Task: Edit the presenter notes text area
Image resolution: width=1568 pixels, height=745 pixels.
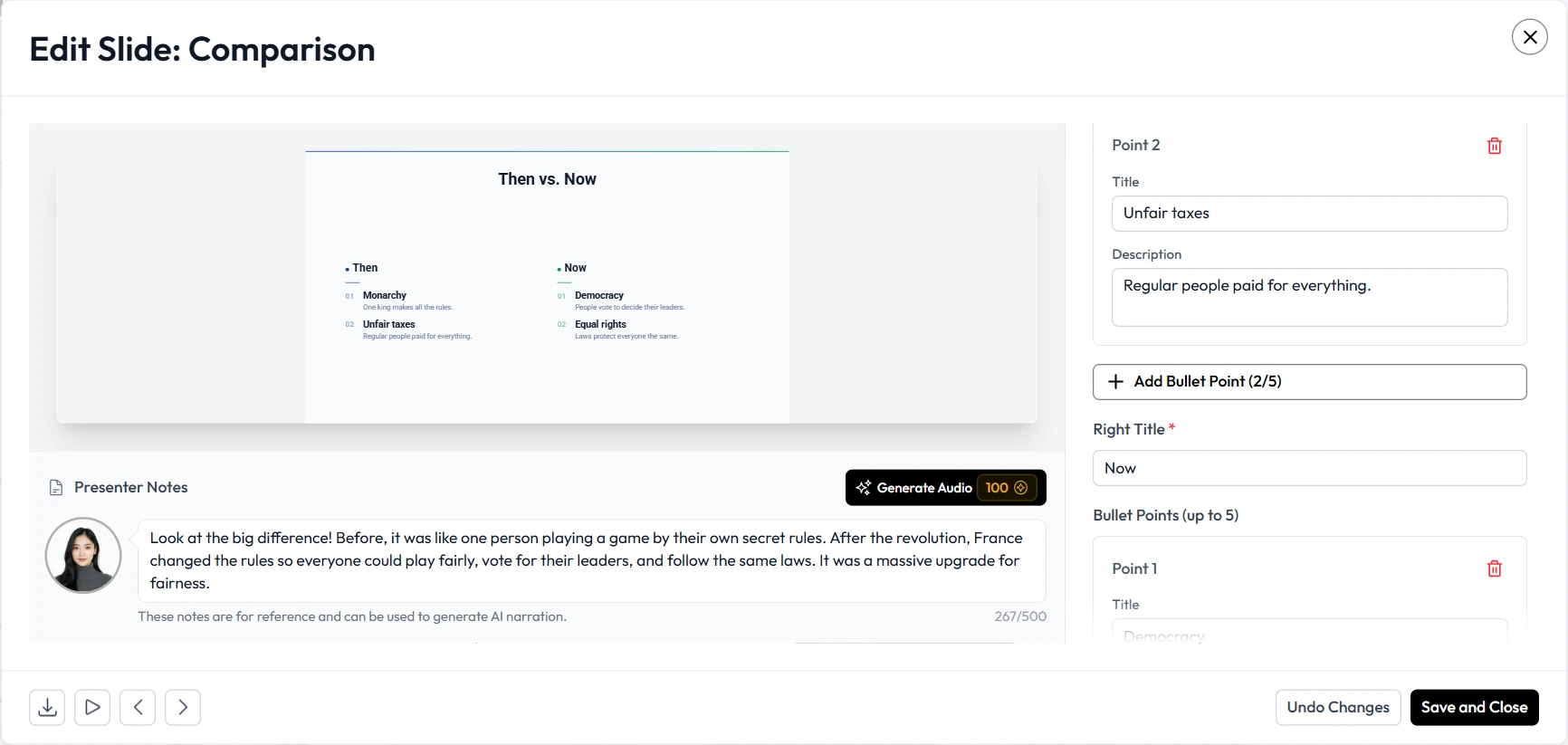Action: coord(592,560)
